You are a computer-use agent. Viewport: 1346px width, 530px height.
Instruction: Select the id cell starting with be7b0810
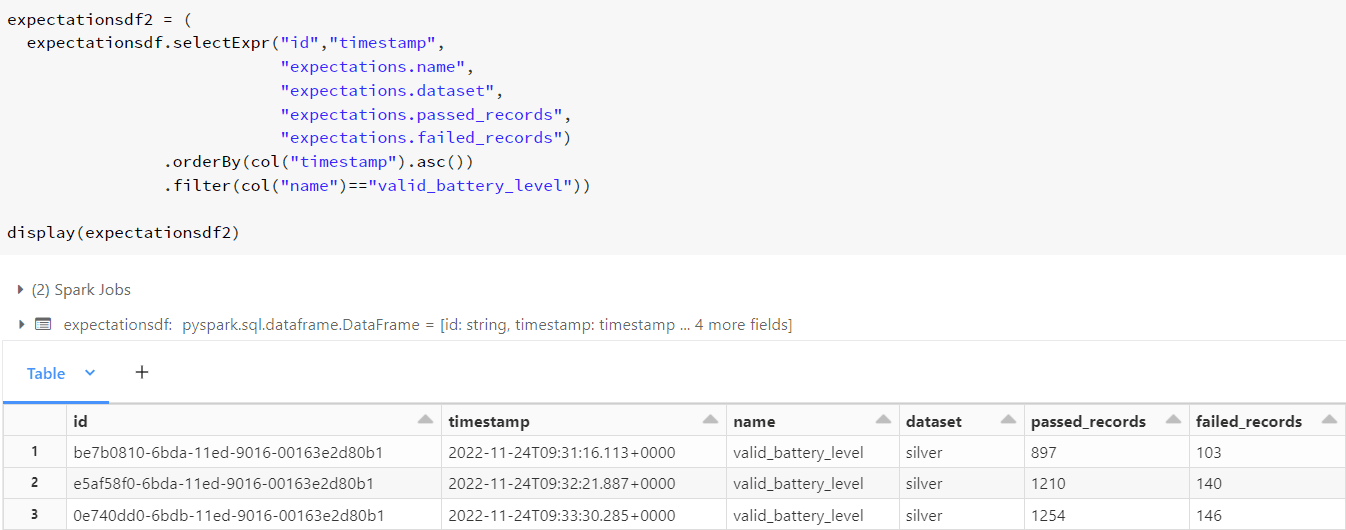(x=228, y=453)
